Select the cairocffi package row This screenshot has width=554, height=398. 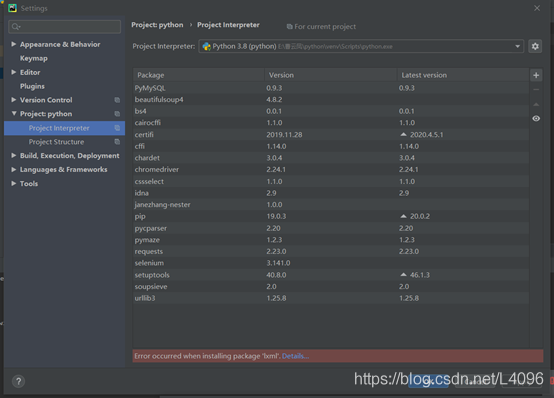pyautogui.click(x=331, y=123)
